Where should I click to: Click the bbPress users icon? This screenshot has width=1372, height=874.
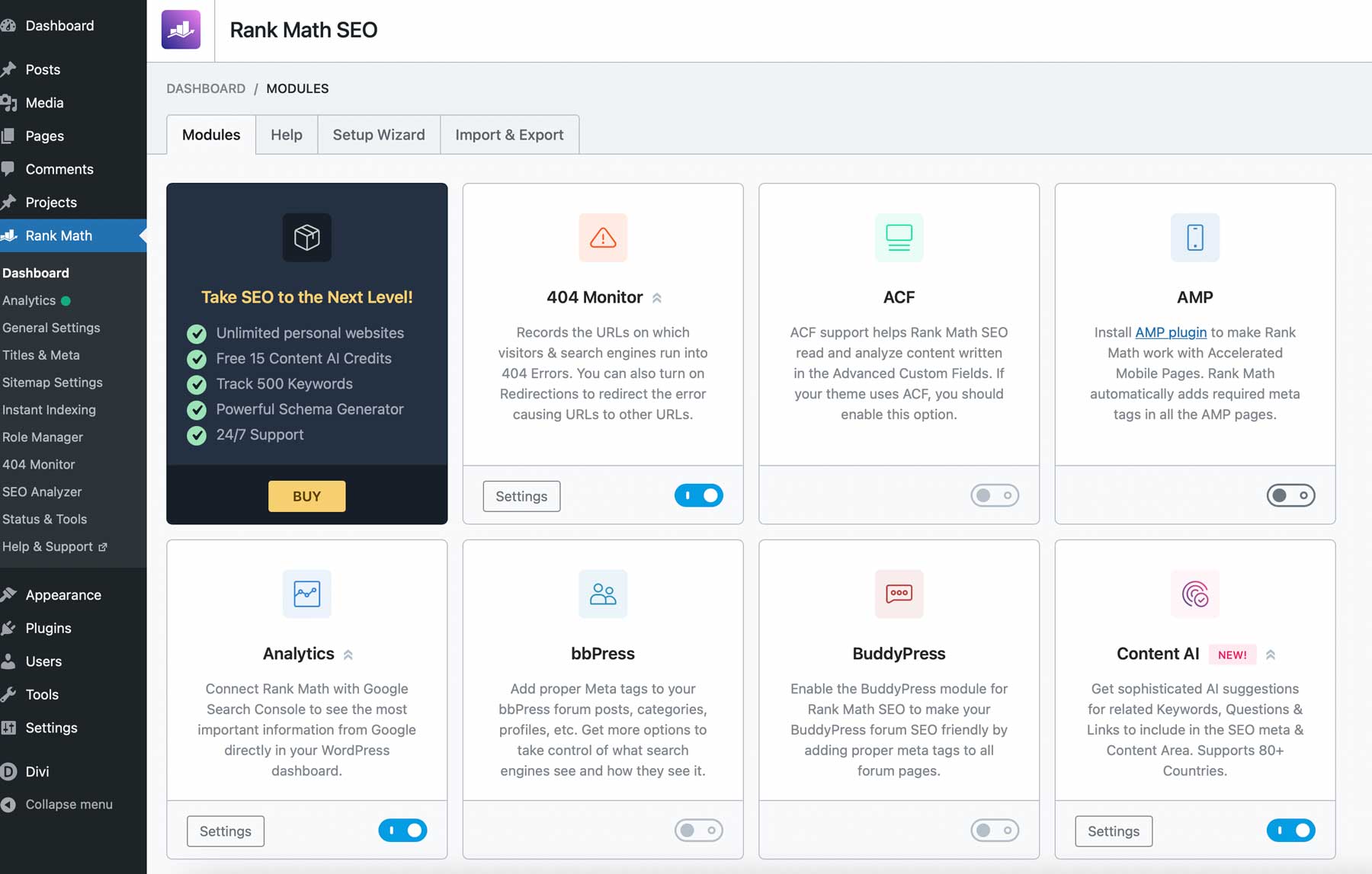[602, 594]
